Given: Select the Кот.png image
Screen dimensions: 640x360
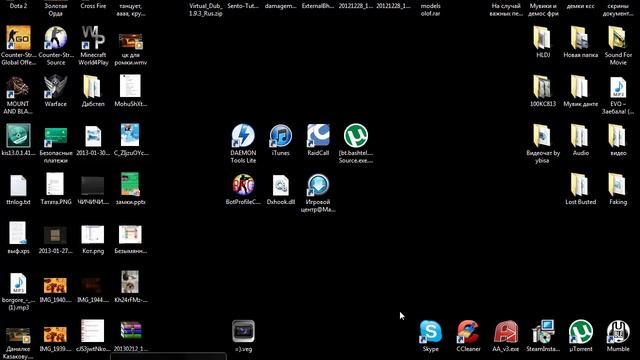Looking at the screenshot, I should click(93, 235).
